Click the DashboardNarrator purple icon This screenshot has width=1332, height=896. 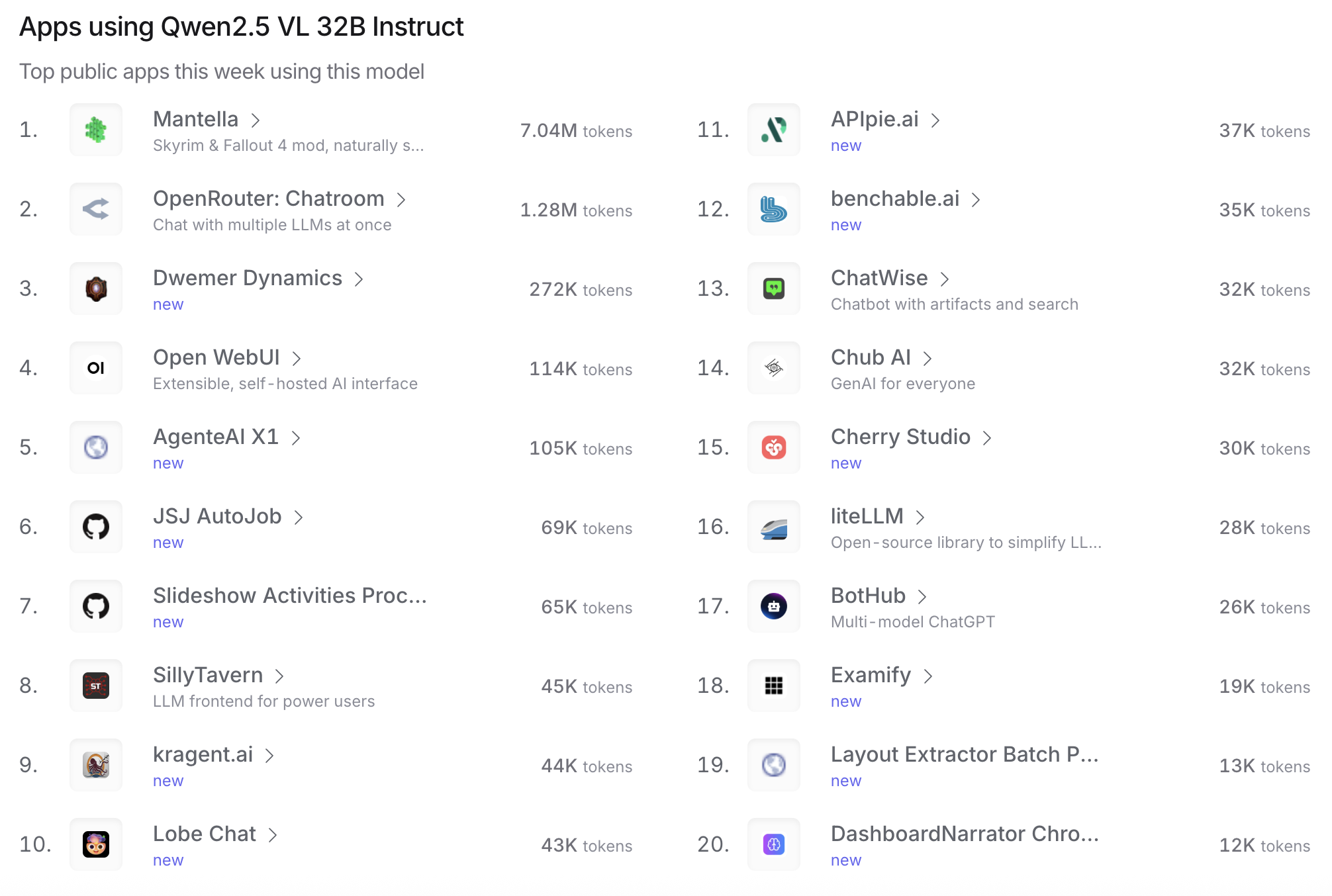click(x=774, y=844)
